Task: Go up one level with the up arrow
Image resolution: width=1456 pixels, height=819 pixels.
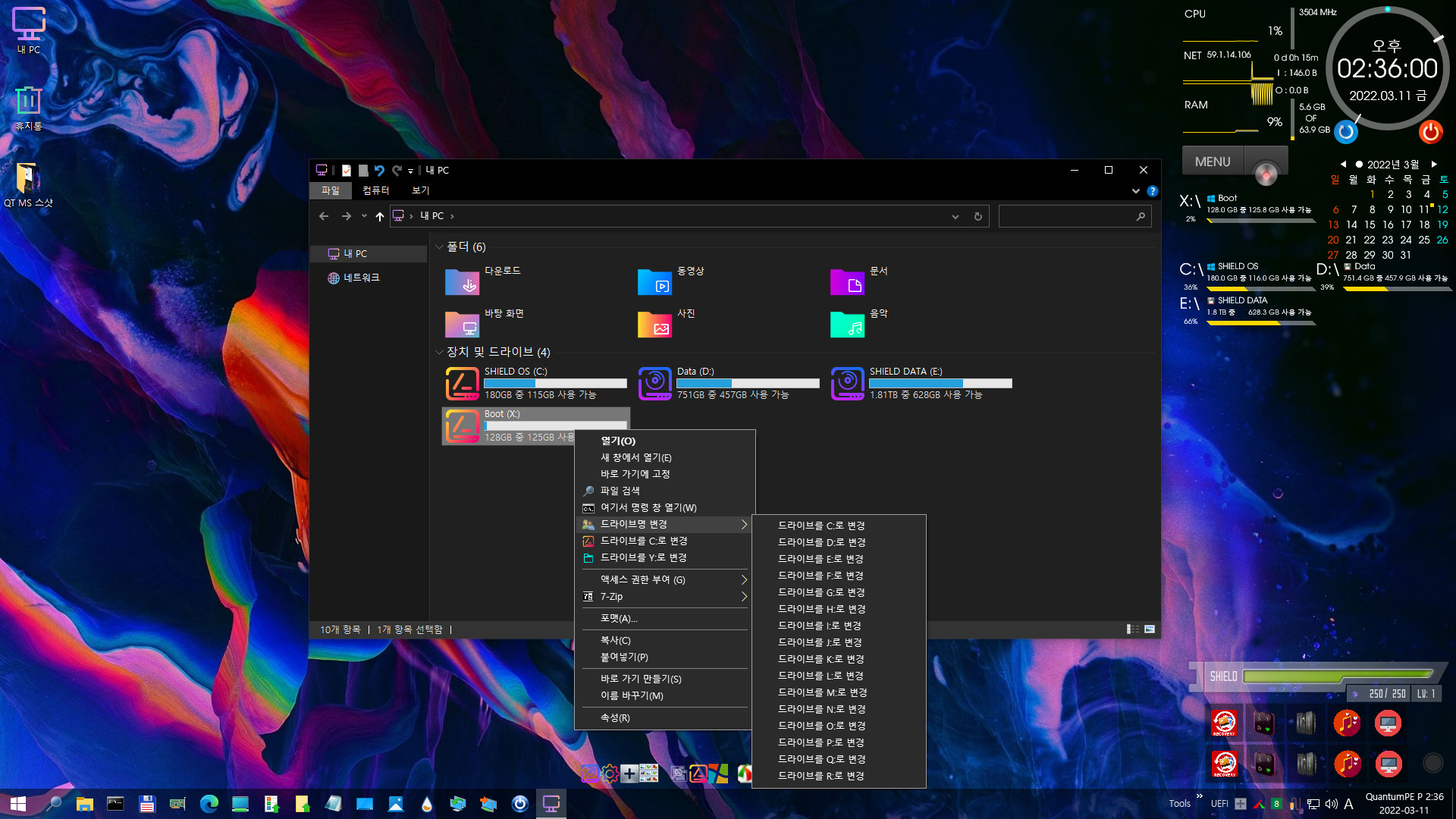Action: [380, 216]
